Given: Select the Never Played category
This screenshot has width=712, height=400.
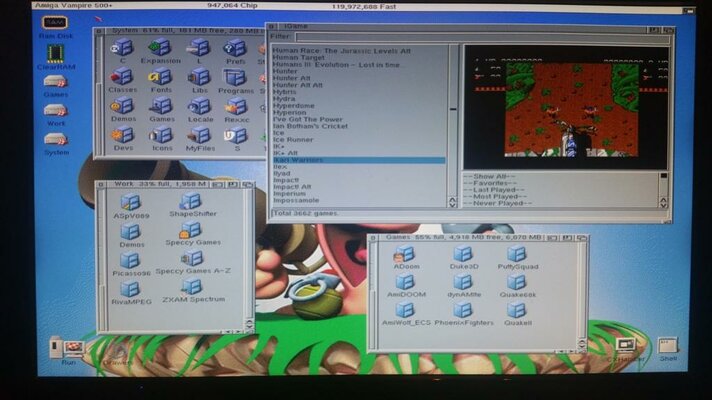Looking at the screenshot, I should 497,203.
